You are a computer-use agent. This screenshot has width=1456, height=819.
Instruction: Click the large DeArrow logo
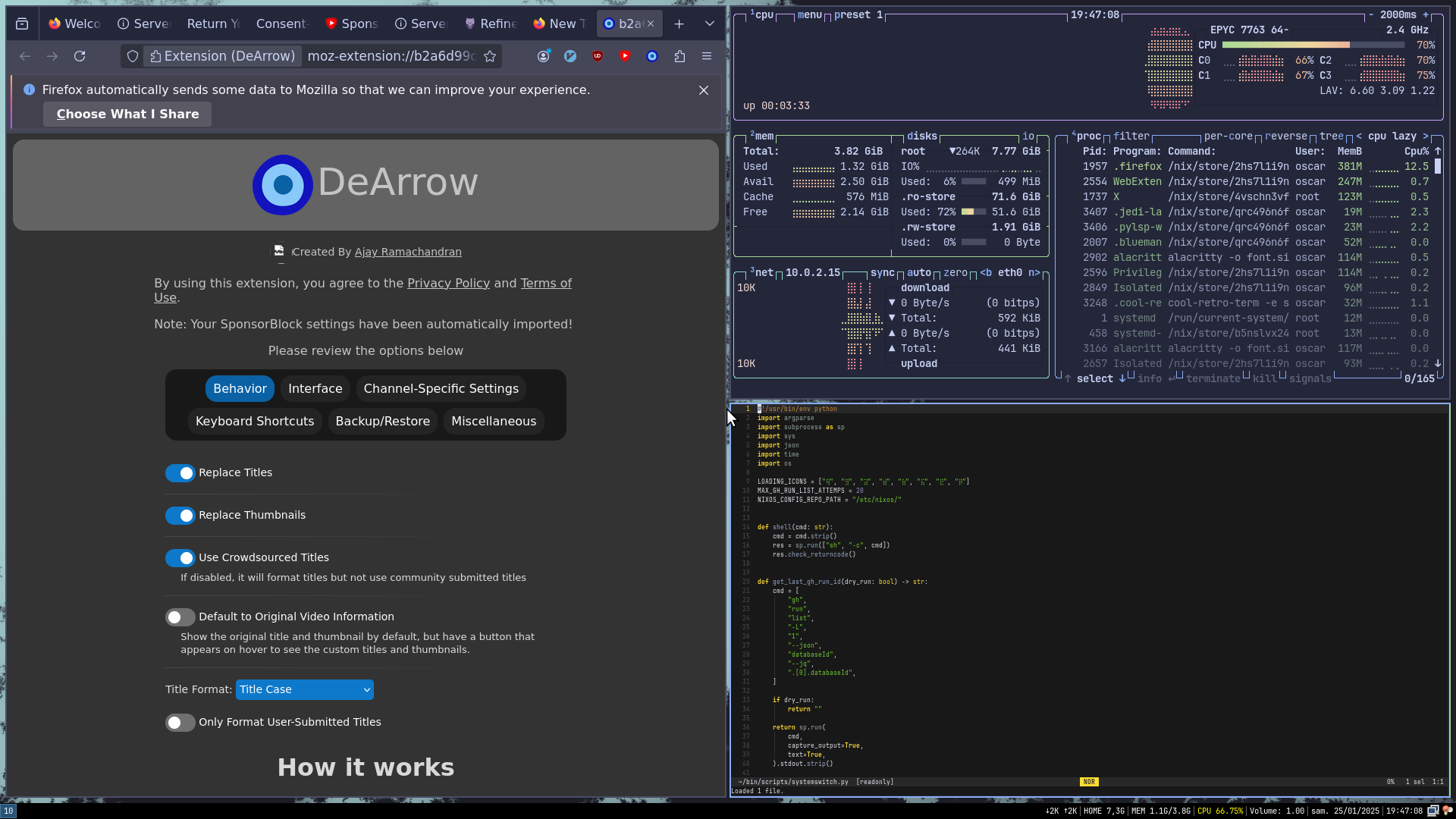point(283,185)
